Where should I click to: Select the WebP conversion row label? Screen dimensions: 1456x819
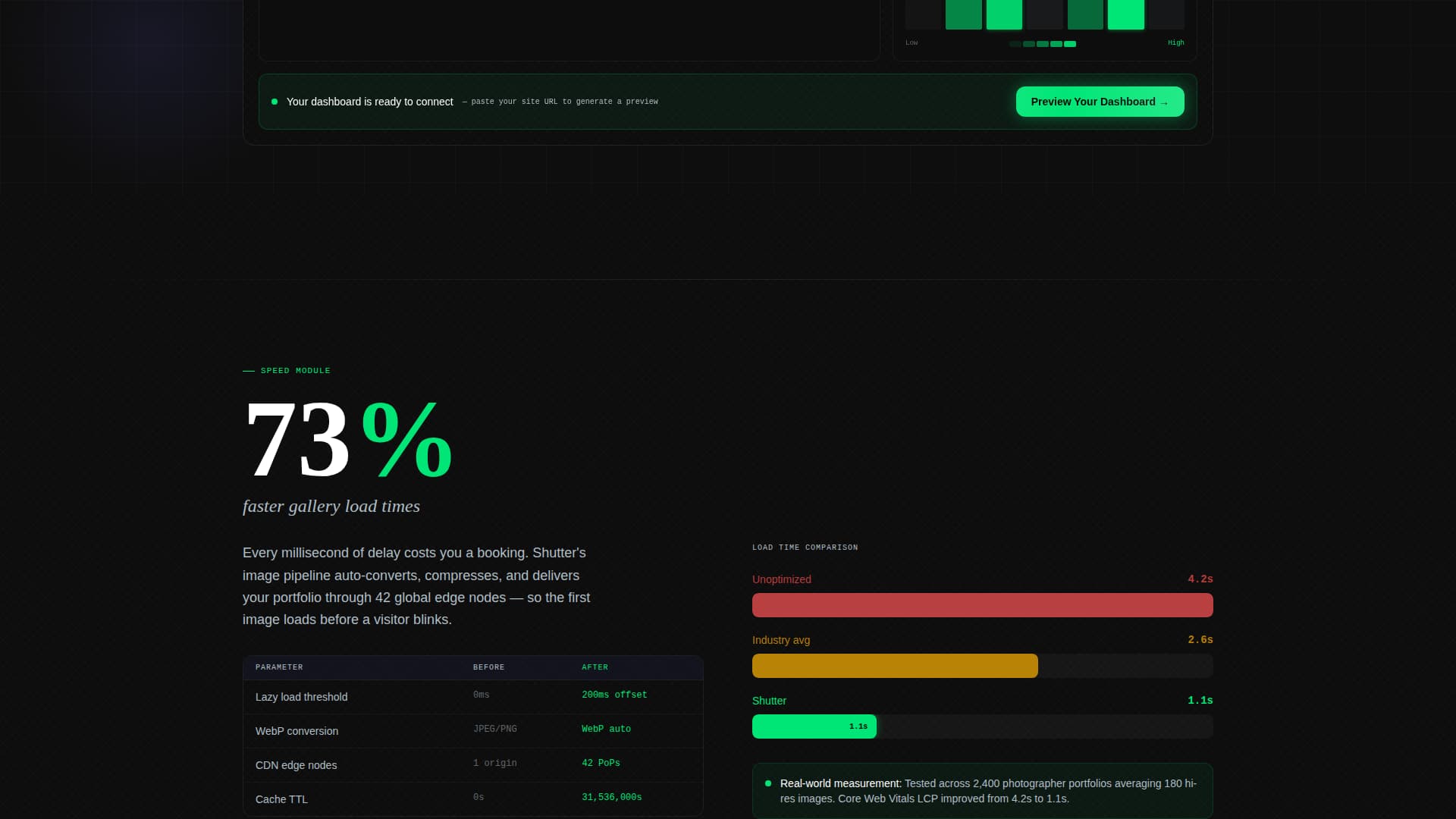(x=297, y=731)
